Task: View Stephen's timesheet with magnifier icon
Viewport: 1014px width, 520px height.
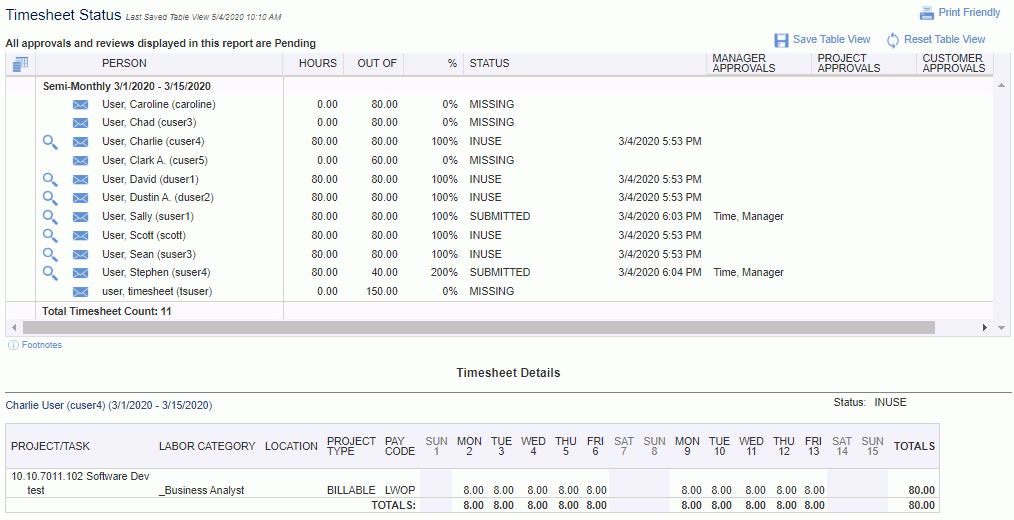Action: pyautogui.click(x=50, y=273)
